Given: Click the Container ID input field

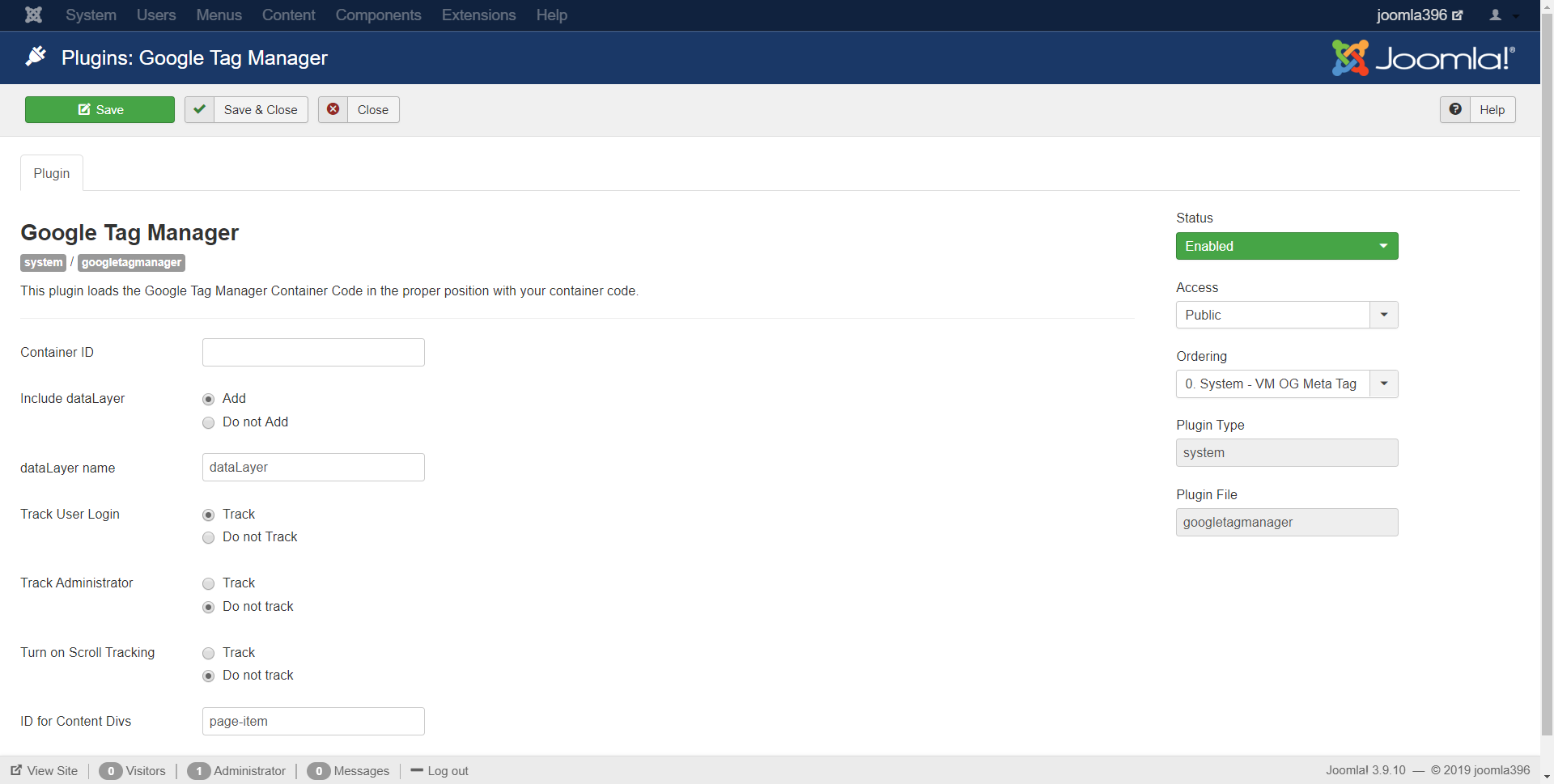Looking at the screenshot, I should (x=313, y=352).
